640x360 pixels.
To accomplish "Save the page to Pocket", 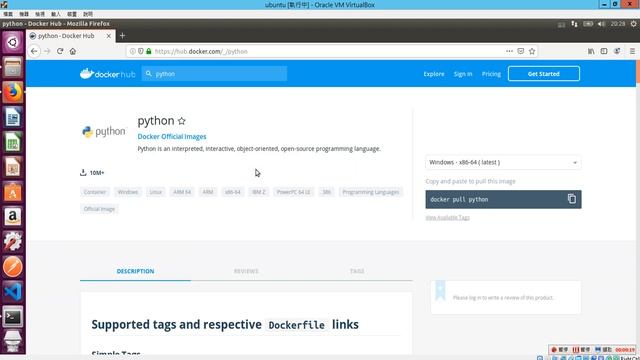I will click(x=520, y=51).
